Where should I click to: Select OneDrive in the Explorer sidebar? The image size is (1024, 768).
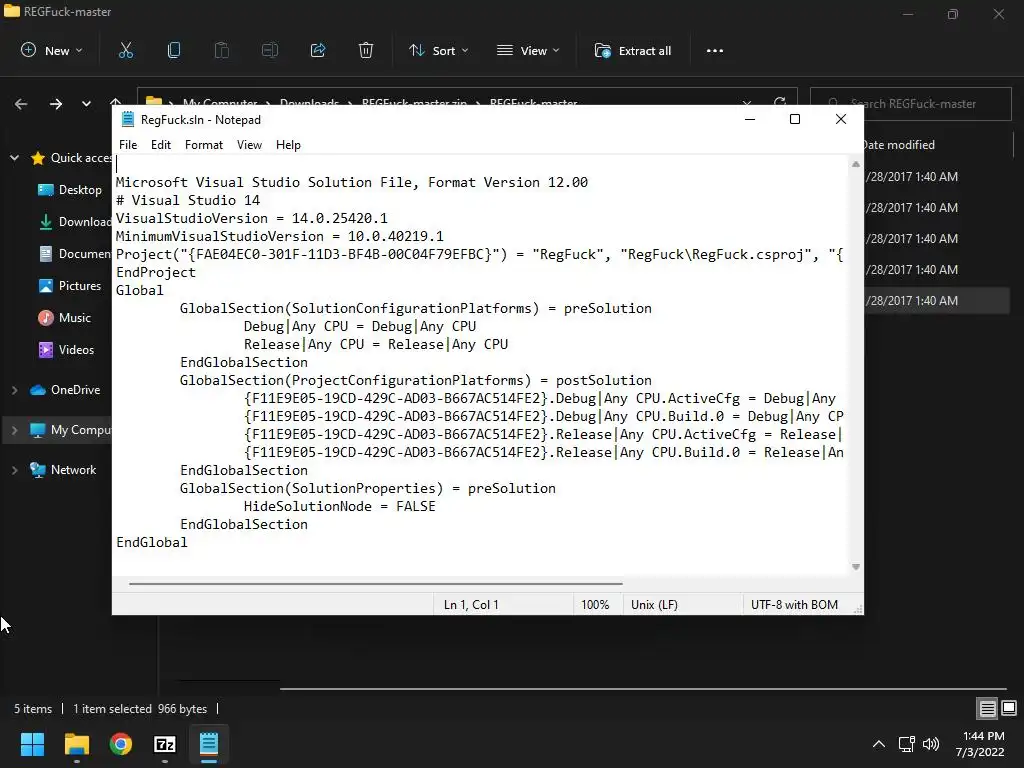tap(65, 390)
